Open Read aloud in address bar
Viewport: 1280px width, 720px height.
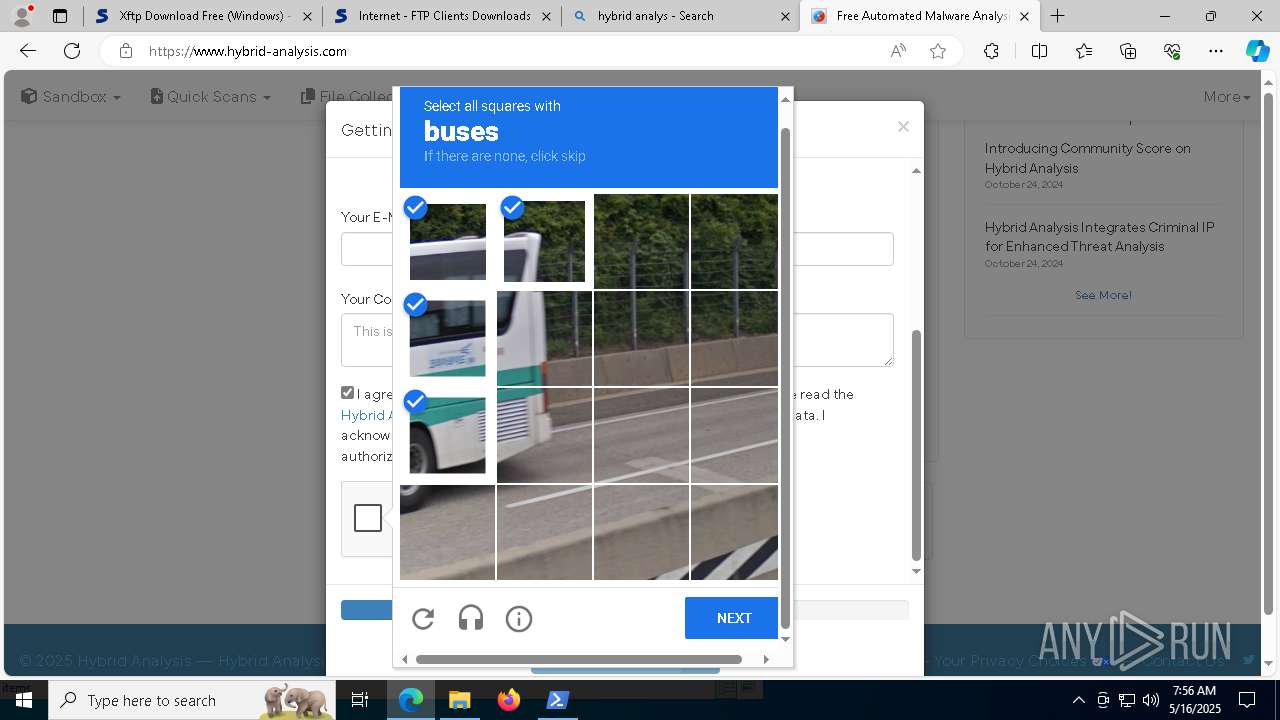coord(898,51)
